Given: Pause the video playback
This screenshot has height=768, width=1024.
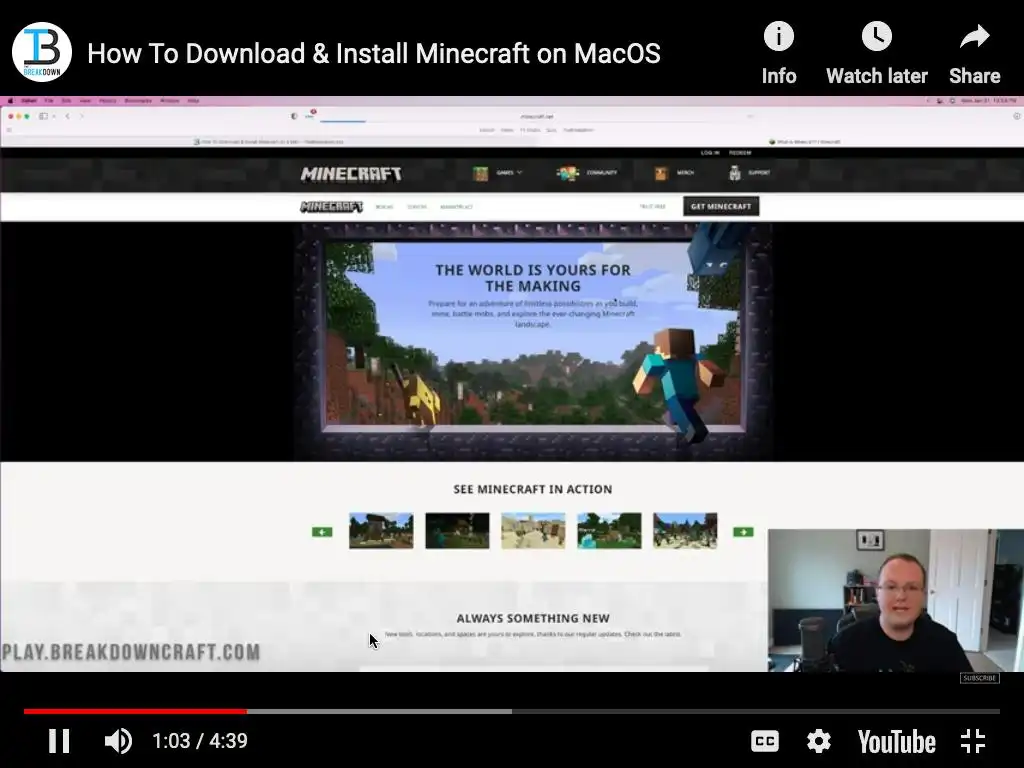Looking at the screenshot, I should [x=59, y=741].
